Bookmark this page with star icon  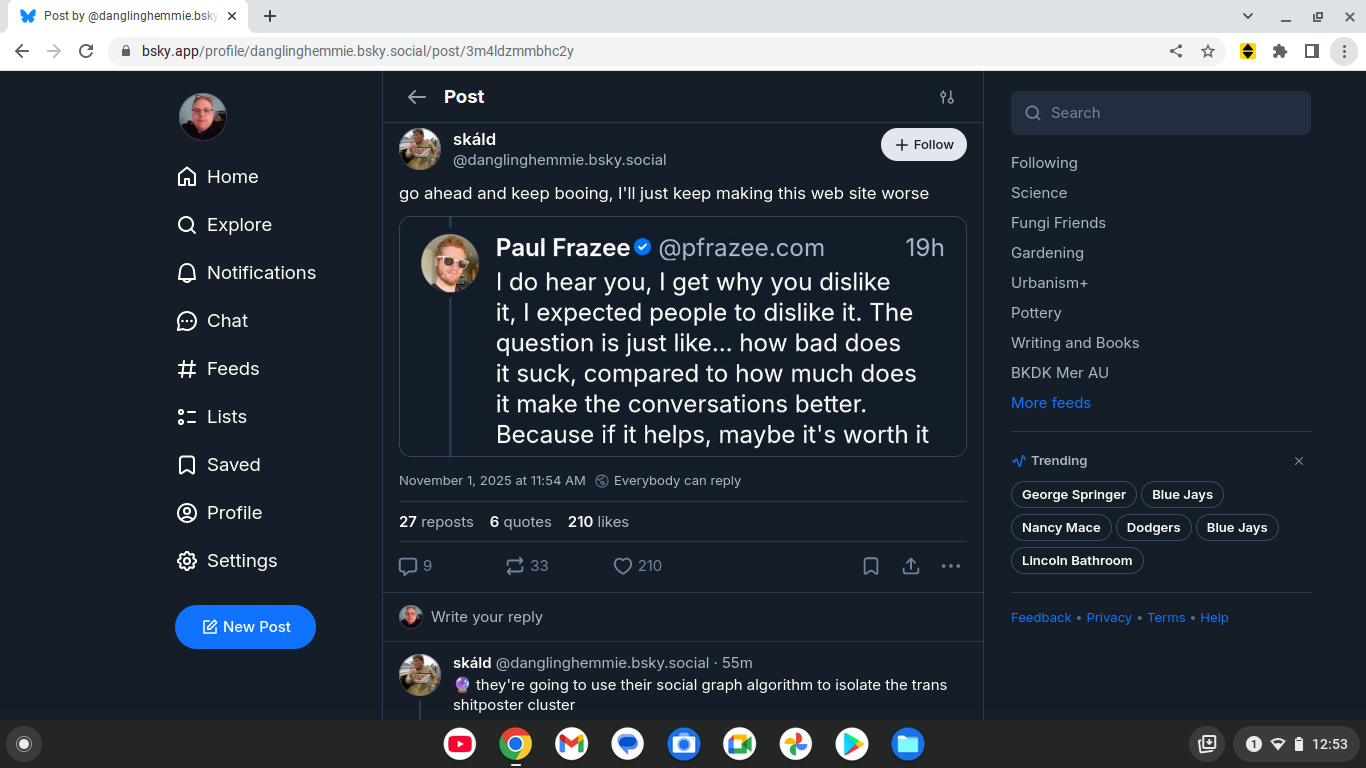point(1208,51)
